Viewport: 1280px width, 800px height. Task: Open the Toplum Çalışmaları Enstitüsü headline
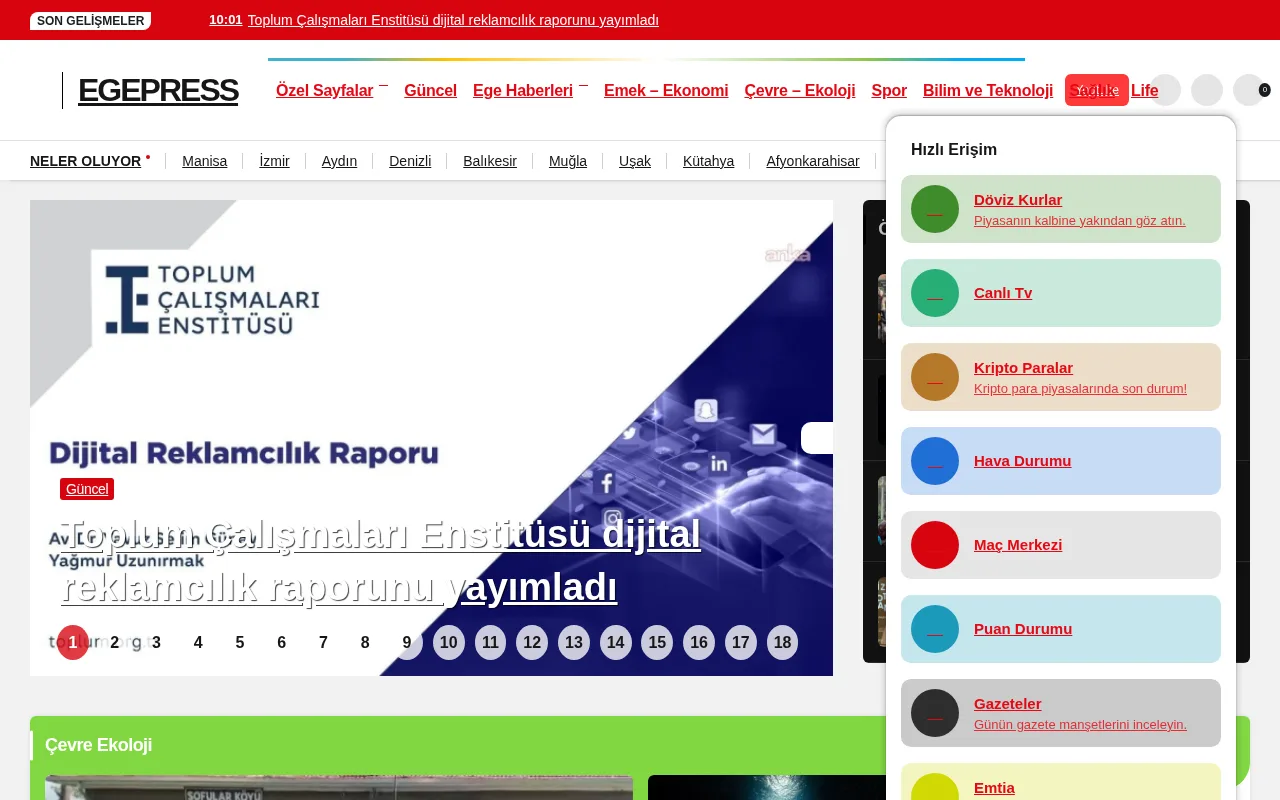pos(381,561)
